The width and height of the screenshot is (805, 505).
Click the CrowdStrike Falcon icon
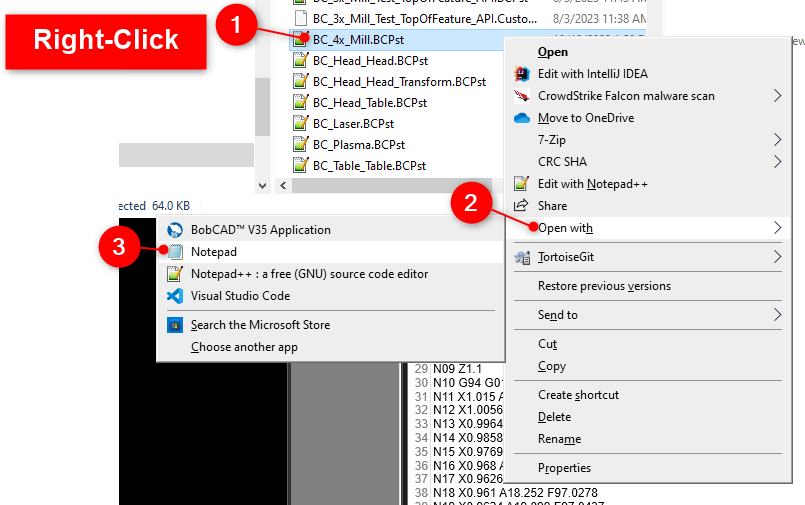click(x=522, y=96)
